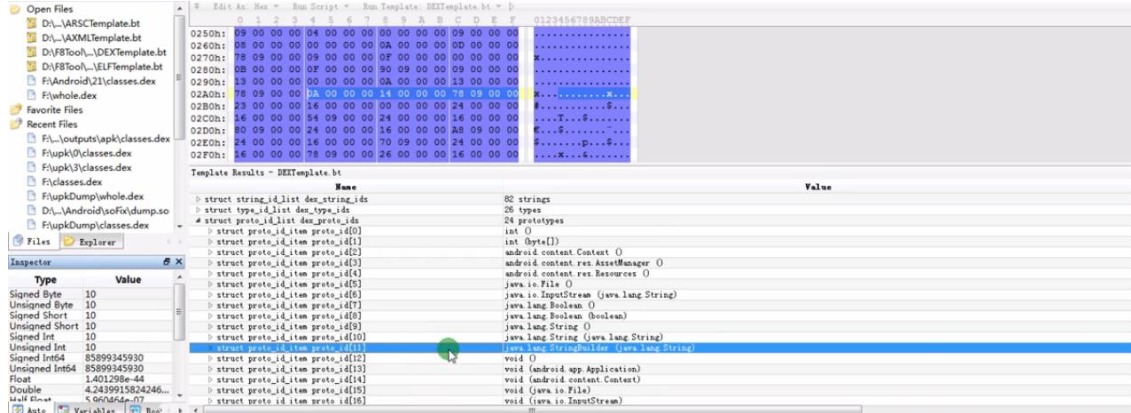Collapse struct proto_id_list dex_proto_ids
The image size is (1131, 413).
198,220
